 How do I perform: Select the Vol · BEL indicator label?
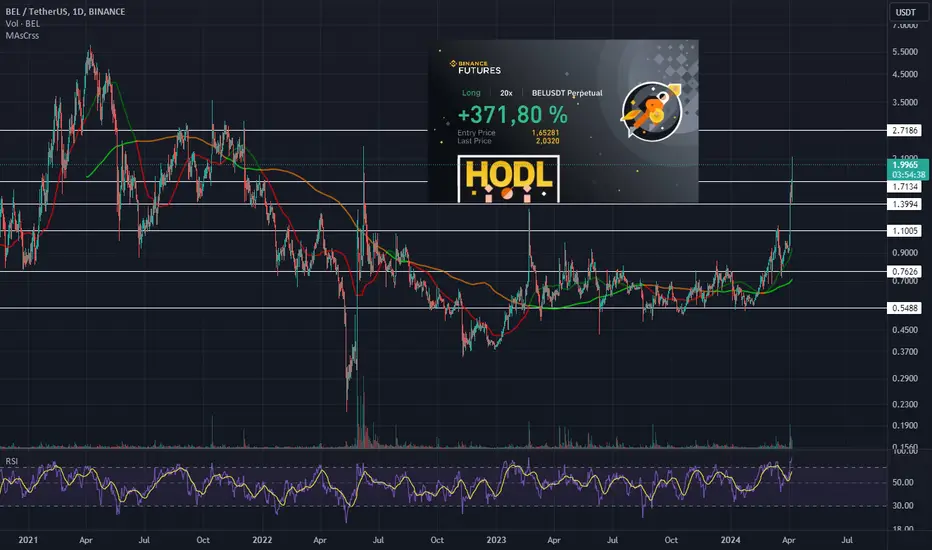[x=23, y=23]
